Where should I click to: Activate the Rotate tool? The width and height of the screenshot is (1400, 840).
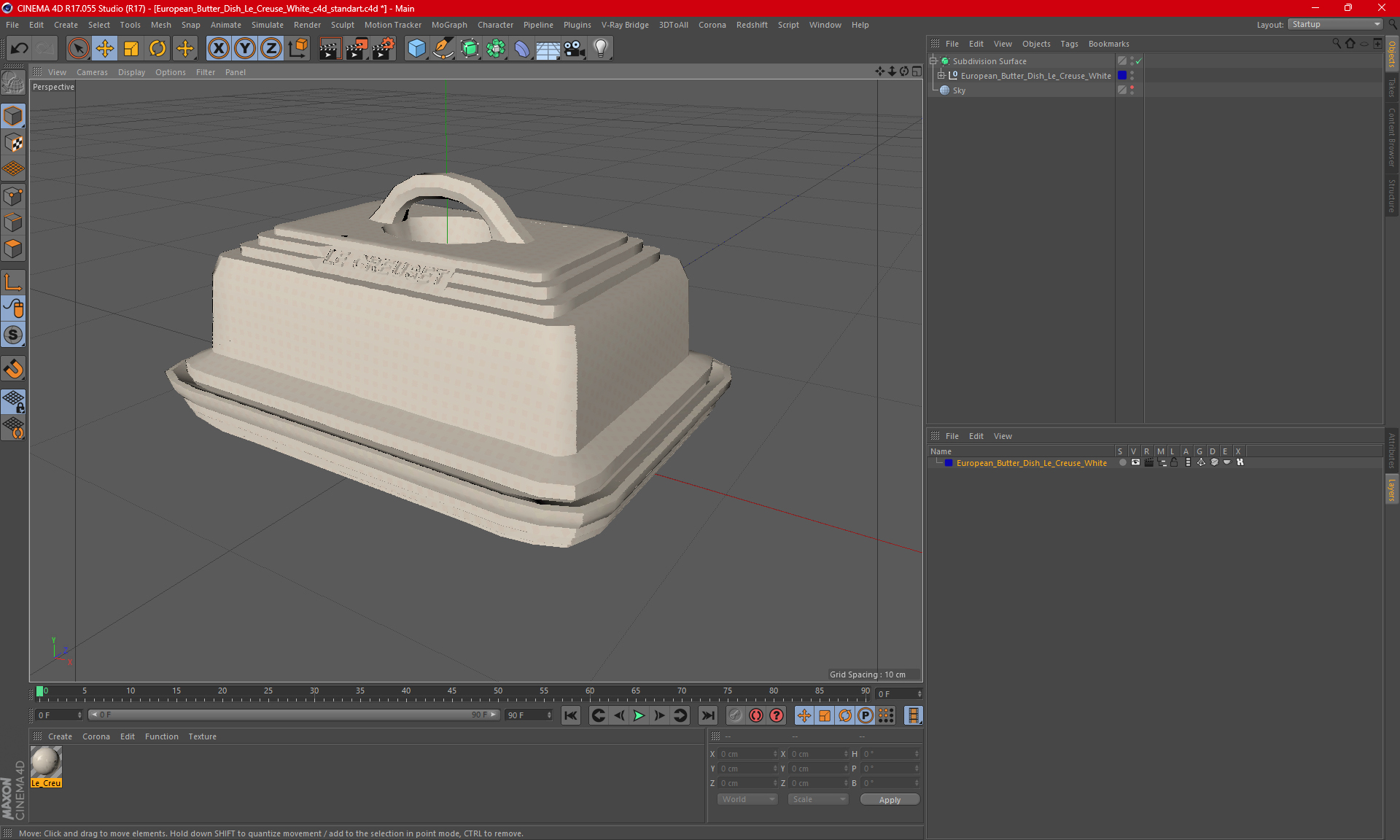click(x=157, y=49)
